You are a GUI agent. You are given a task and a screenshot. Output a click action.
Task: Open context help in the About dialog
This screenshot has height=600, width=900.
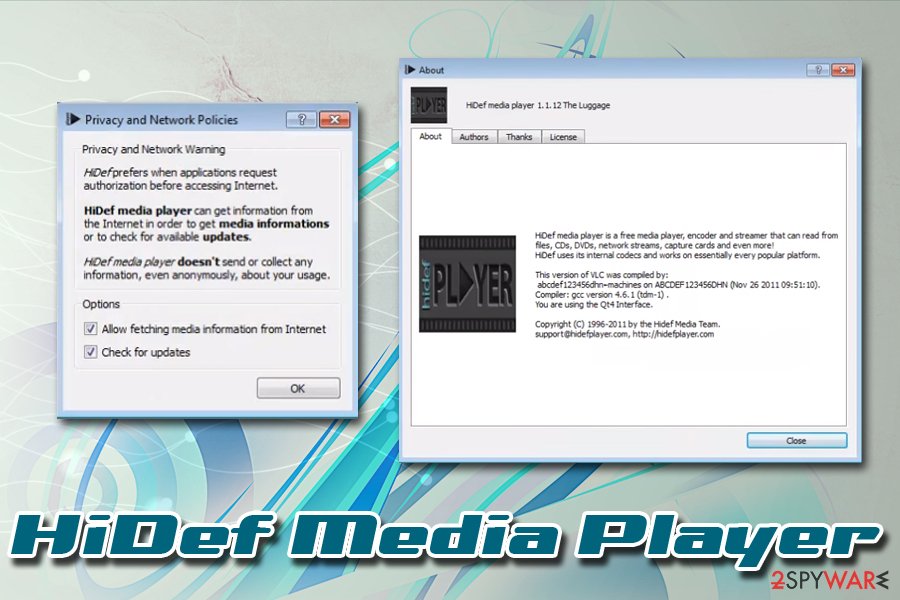coord(817,70)
